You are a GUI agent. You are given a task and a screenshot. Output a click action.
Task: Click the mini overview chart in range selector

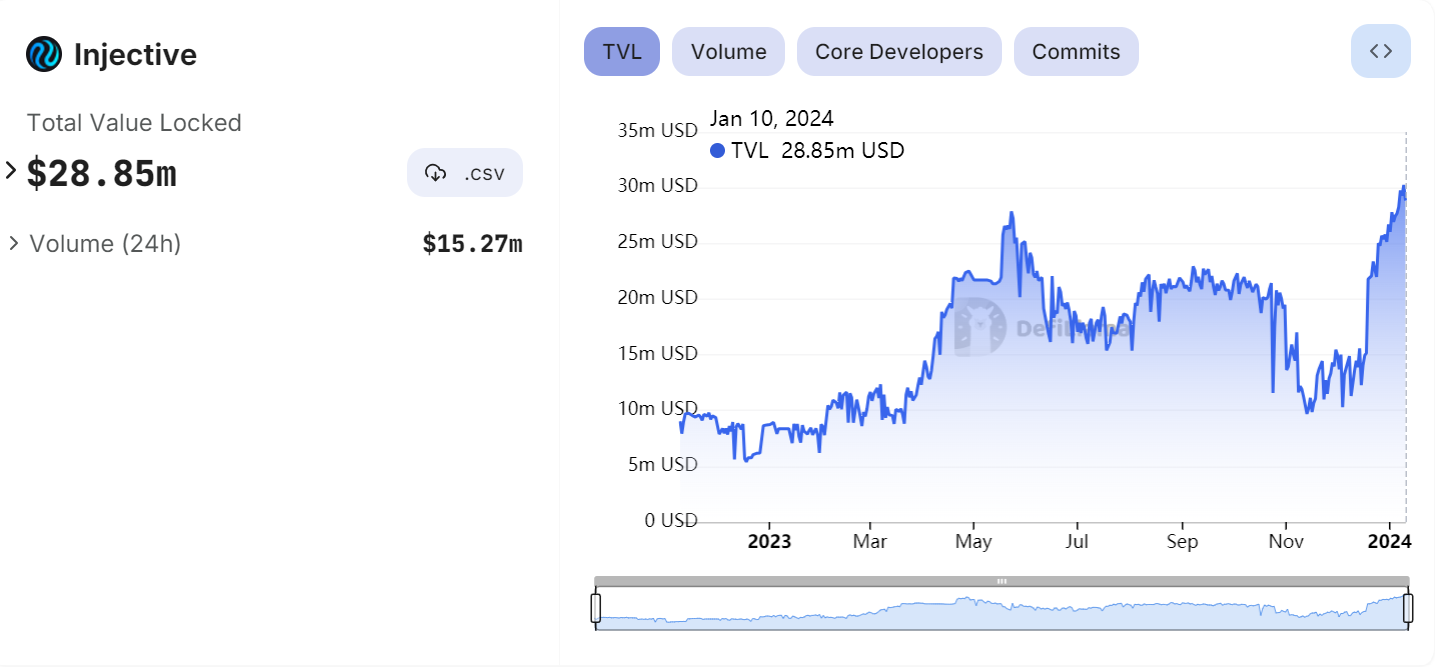pyautogui.click(x=1001, y=610)
